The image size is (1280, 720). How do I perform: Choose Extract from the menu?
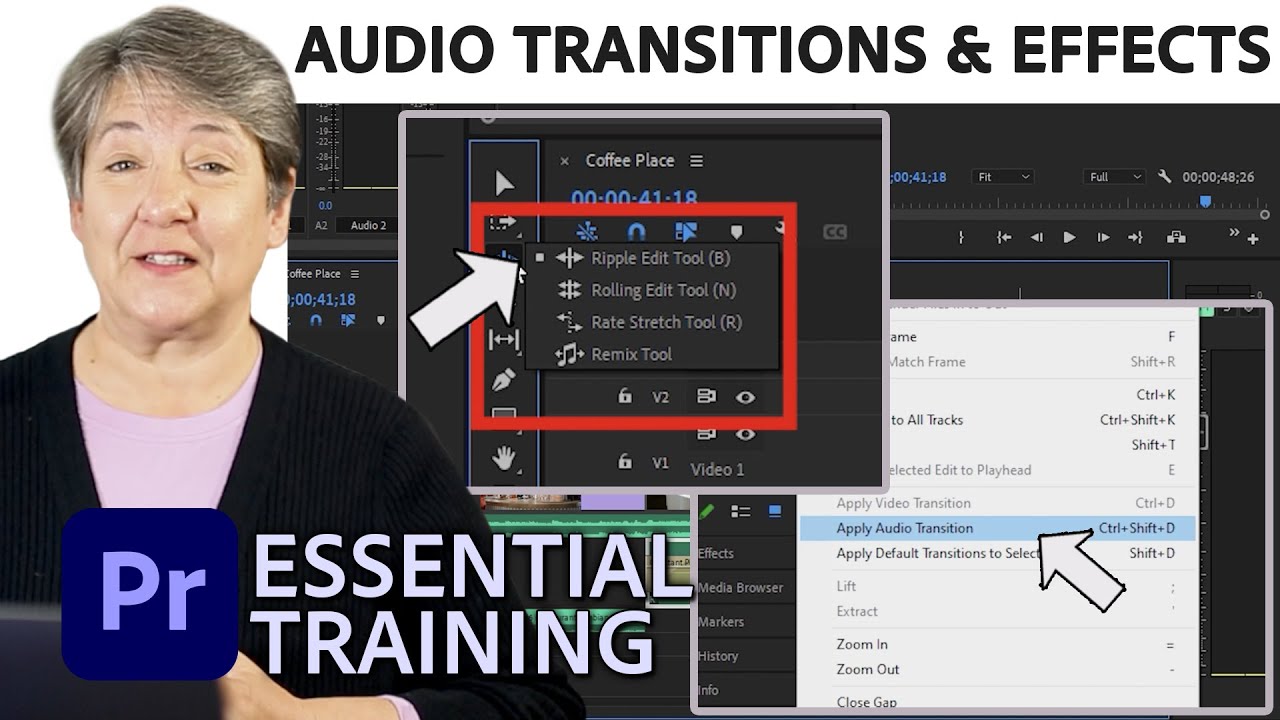tap(997, 611)
